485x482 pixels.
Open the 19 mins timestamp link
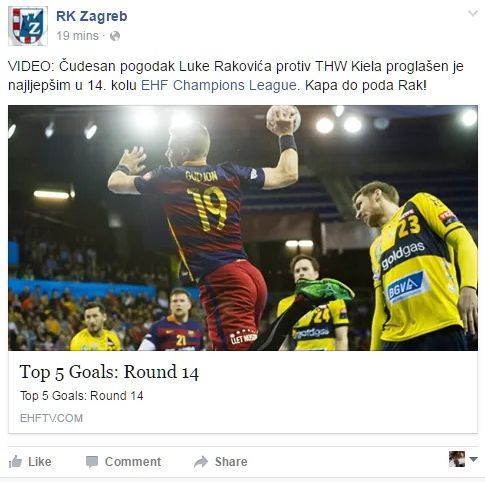coord(77,36)
